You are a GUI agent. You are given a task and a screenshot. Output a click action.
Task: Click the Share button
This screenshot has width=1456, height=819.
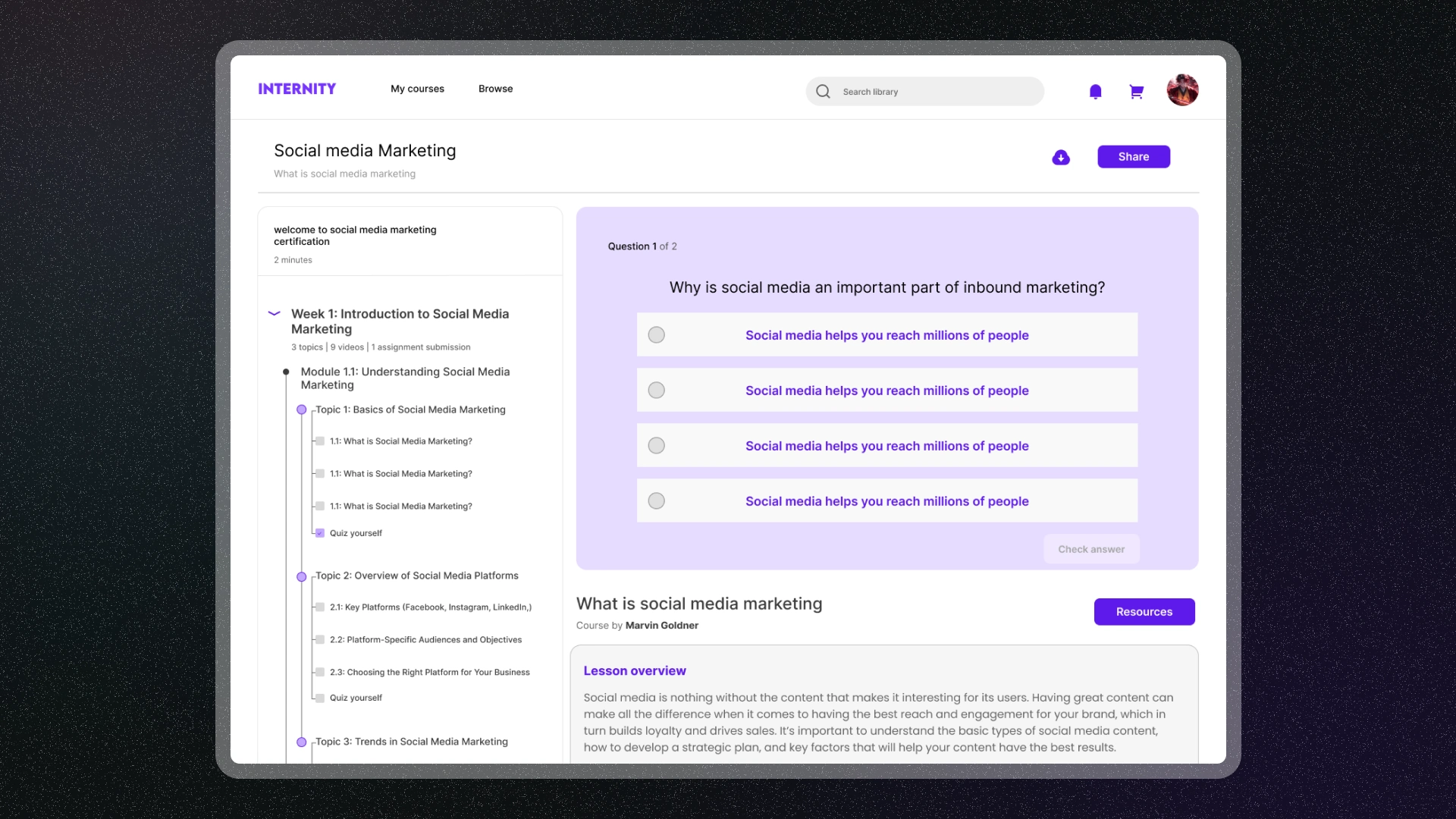point(1133,157)
